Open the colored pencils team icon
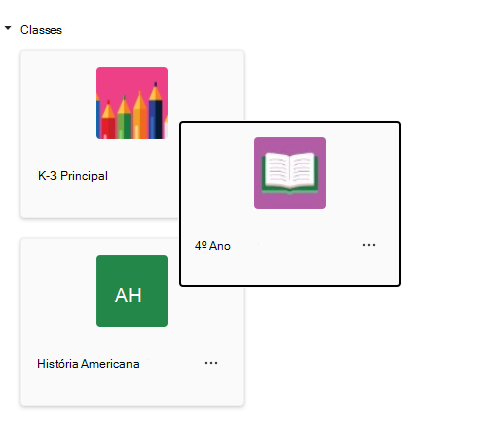502x429 pixels. (132, 103)
